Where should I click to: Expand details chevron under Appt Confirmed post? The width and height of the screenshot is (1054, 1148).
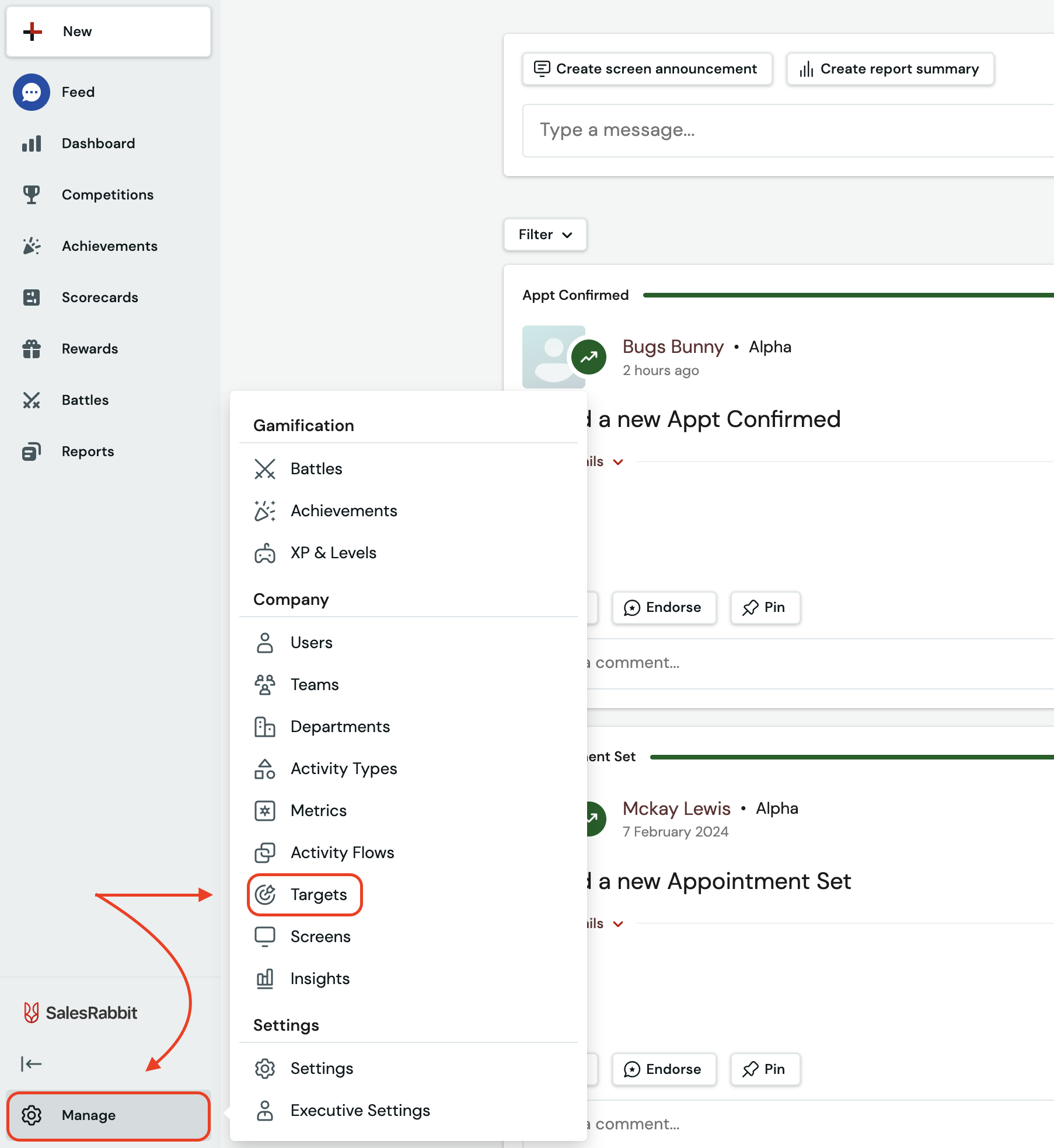pos(619,462)
